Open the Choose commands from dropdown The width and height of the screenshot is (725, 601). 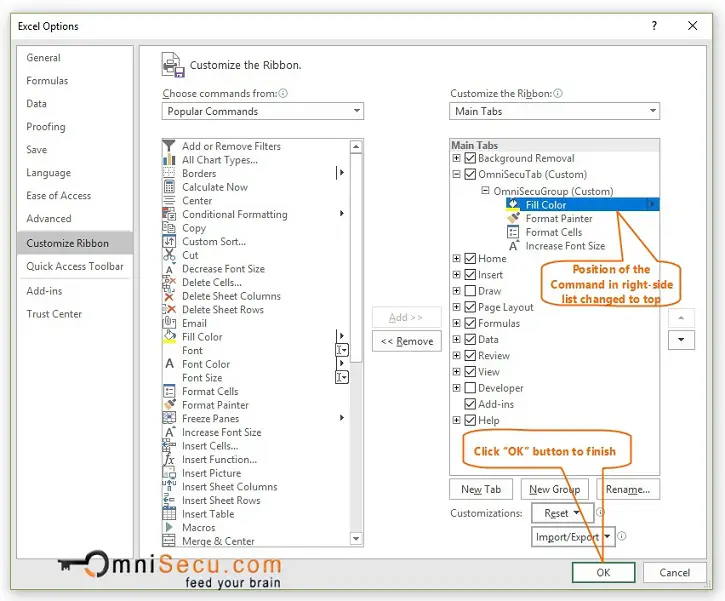click(263, 111)
